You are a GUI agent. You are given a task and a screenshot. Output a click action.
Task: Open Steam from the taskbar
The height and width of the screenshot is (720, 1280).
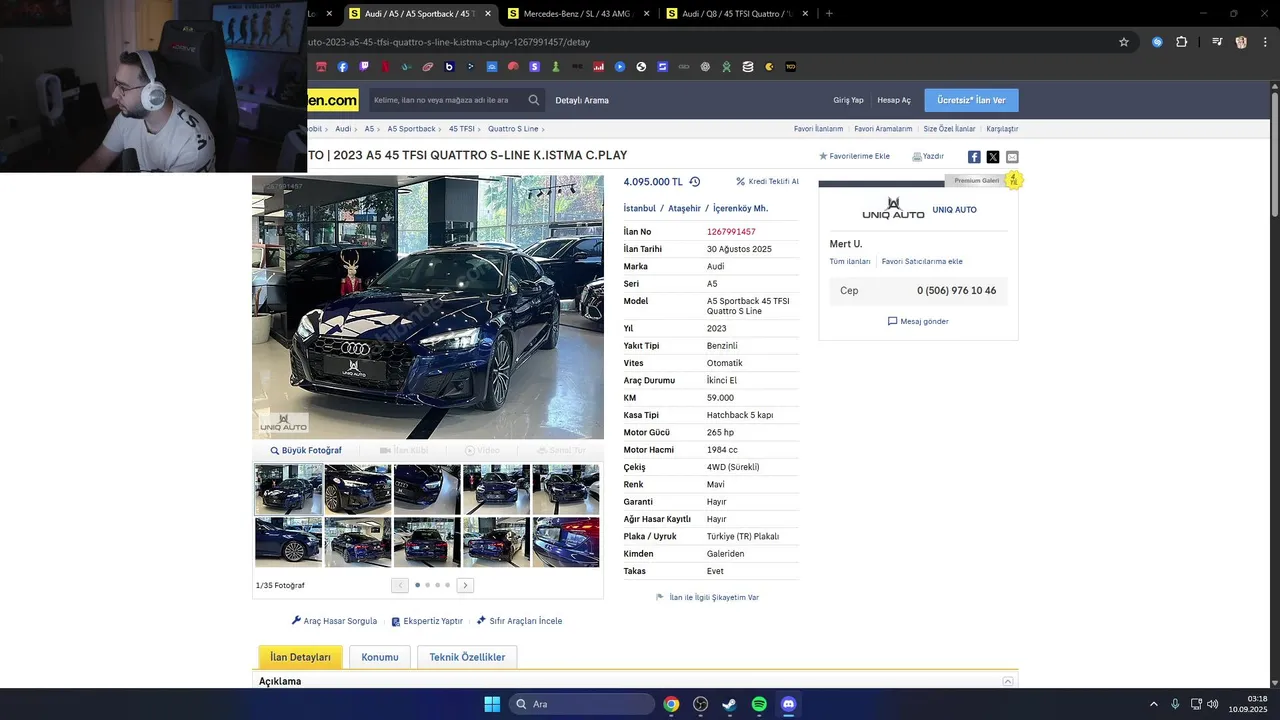[x=729, y=704]
